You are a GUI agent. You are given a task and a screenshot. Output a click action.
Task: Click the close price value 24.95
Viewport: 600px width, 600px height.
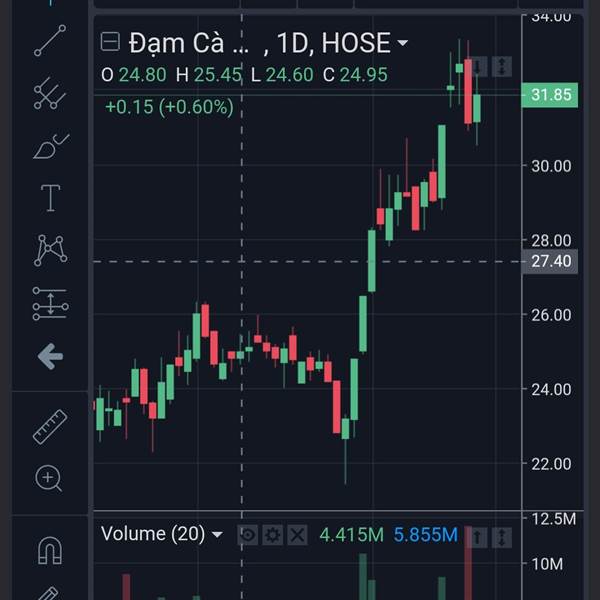[x=364, y=75]
